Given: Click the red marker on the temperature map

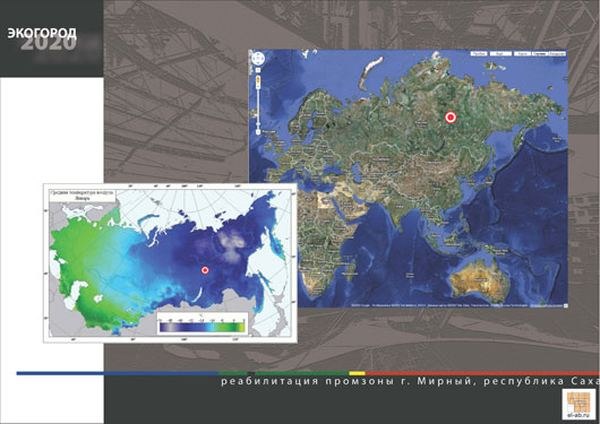Looking at the screenshot, I should pos(205,270).
